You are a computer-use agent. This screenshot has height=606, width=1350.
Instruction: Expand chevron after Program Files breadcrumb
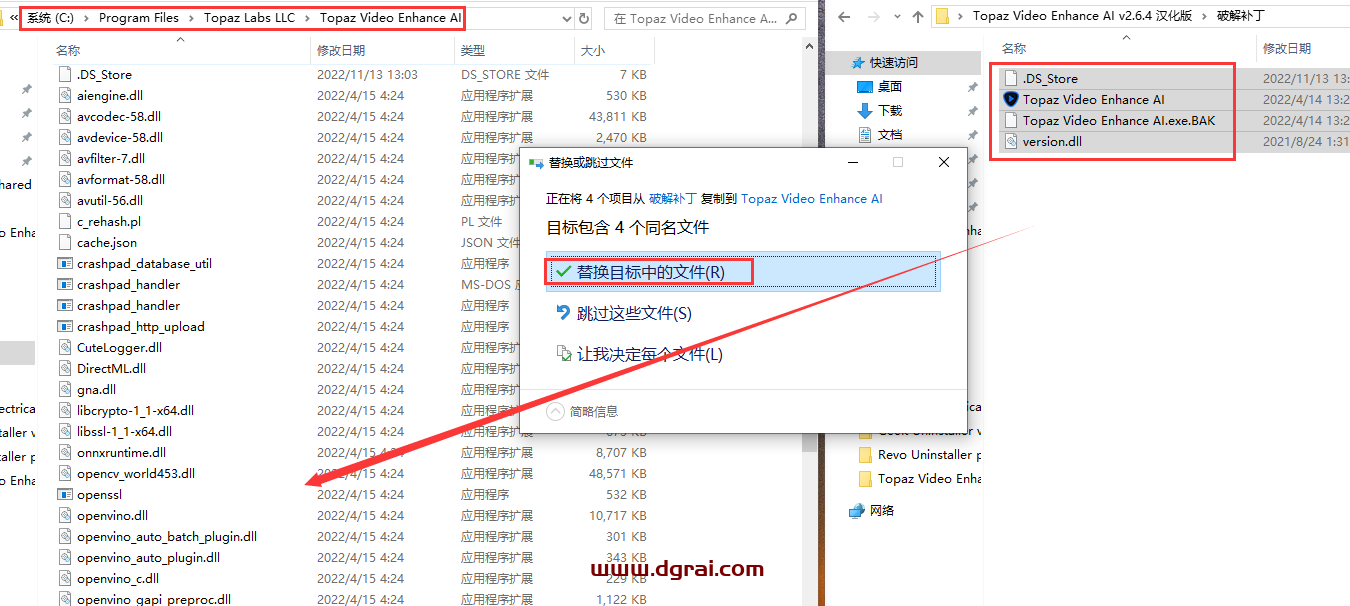coord(191,18)
